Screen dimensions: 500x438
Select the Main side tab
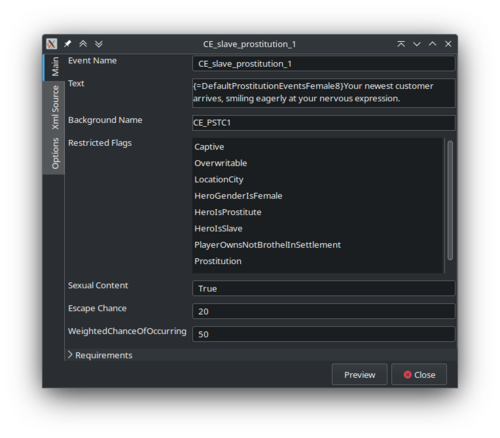[x=54, y=67]
